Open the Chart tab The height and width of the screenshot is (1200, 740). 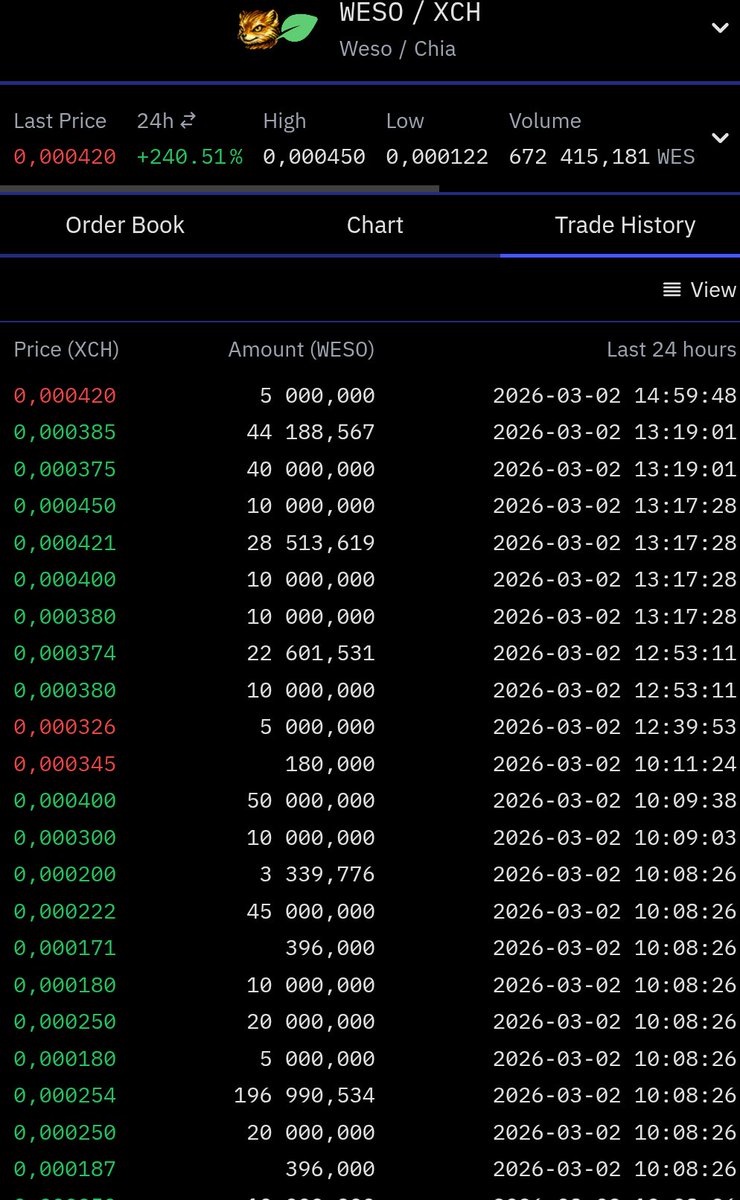(375, 225)
